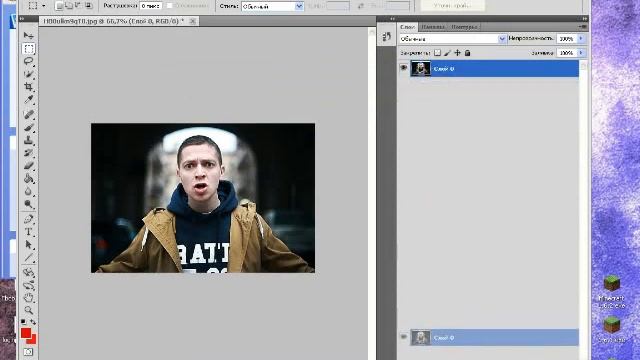Select the Healing Brush tool

pos(28,115)
